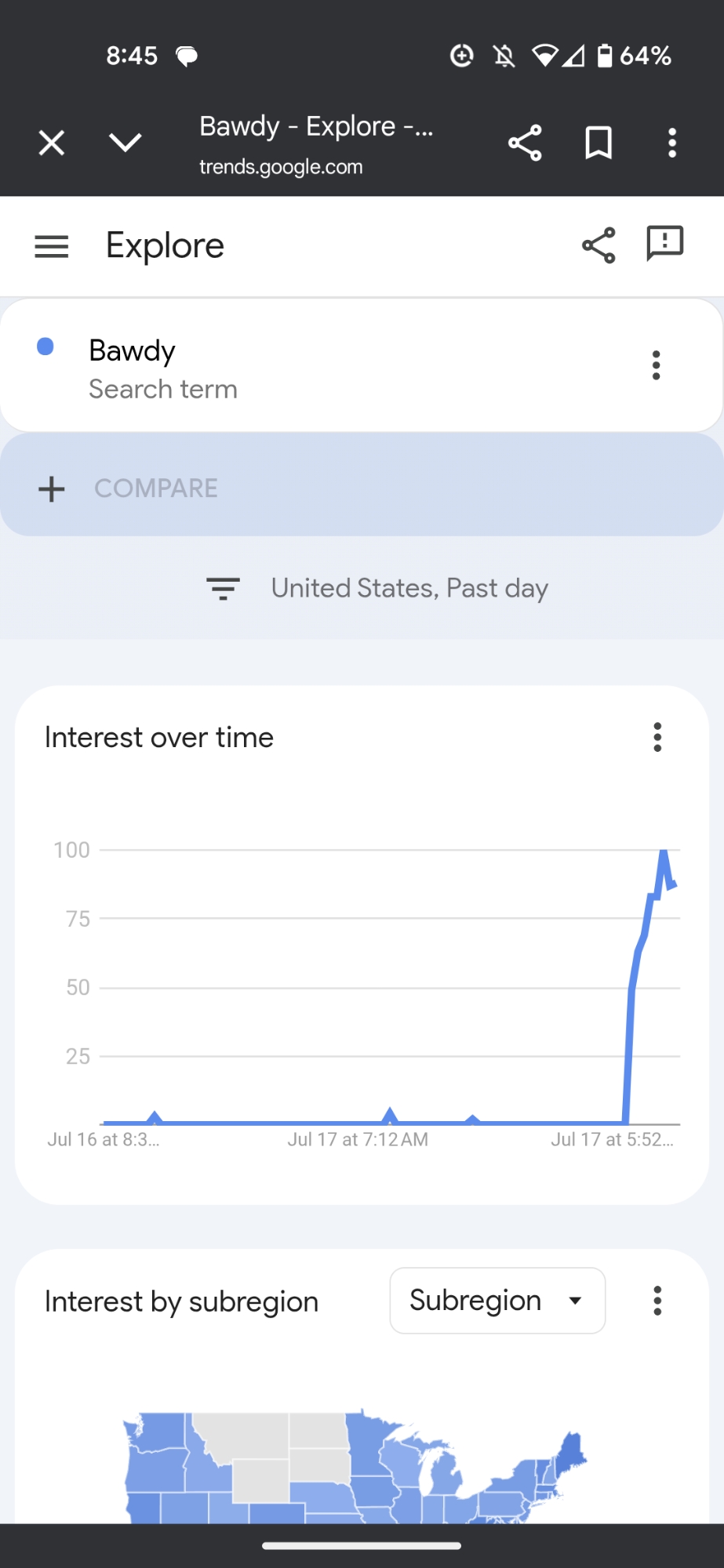The height and width of the screenshot is (1568, 724).
Task: Tap the browser share icon
Action: 525,143
